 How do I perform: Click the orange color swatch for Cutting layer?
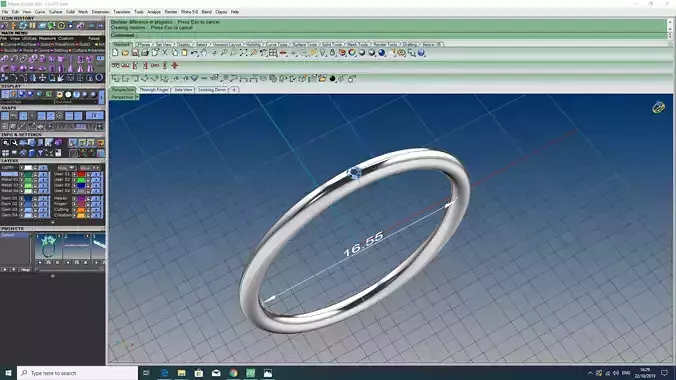81,210
